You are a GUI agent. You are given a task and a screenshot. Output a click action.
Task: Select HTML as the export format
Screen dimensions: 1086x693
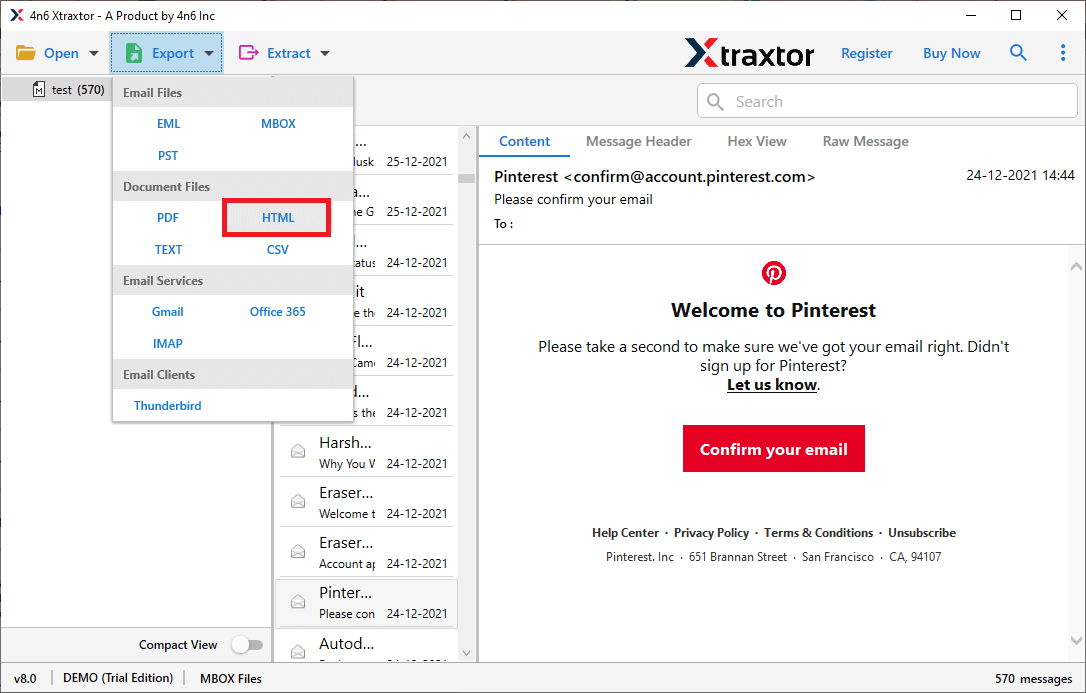(x=277, y=217)
